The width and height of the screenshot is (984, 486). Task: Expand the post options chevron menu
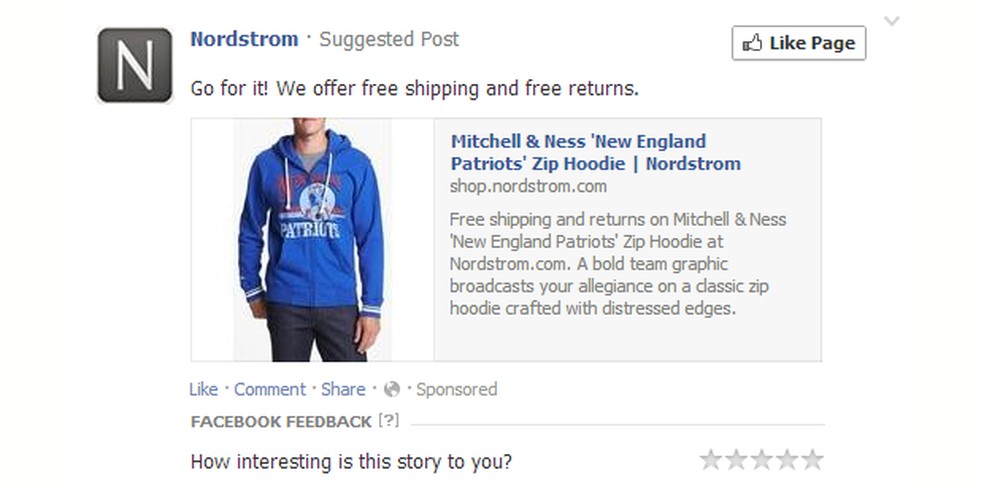pos(892,21)
